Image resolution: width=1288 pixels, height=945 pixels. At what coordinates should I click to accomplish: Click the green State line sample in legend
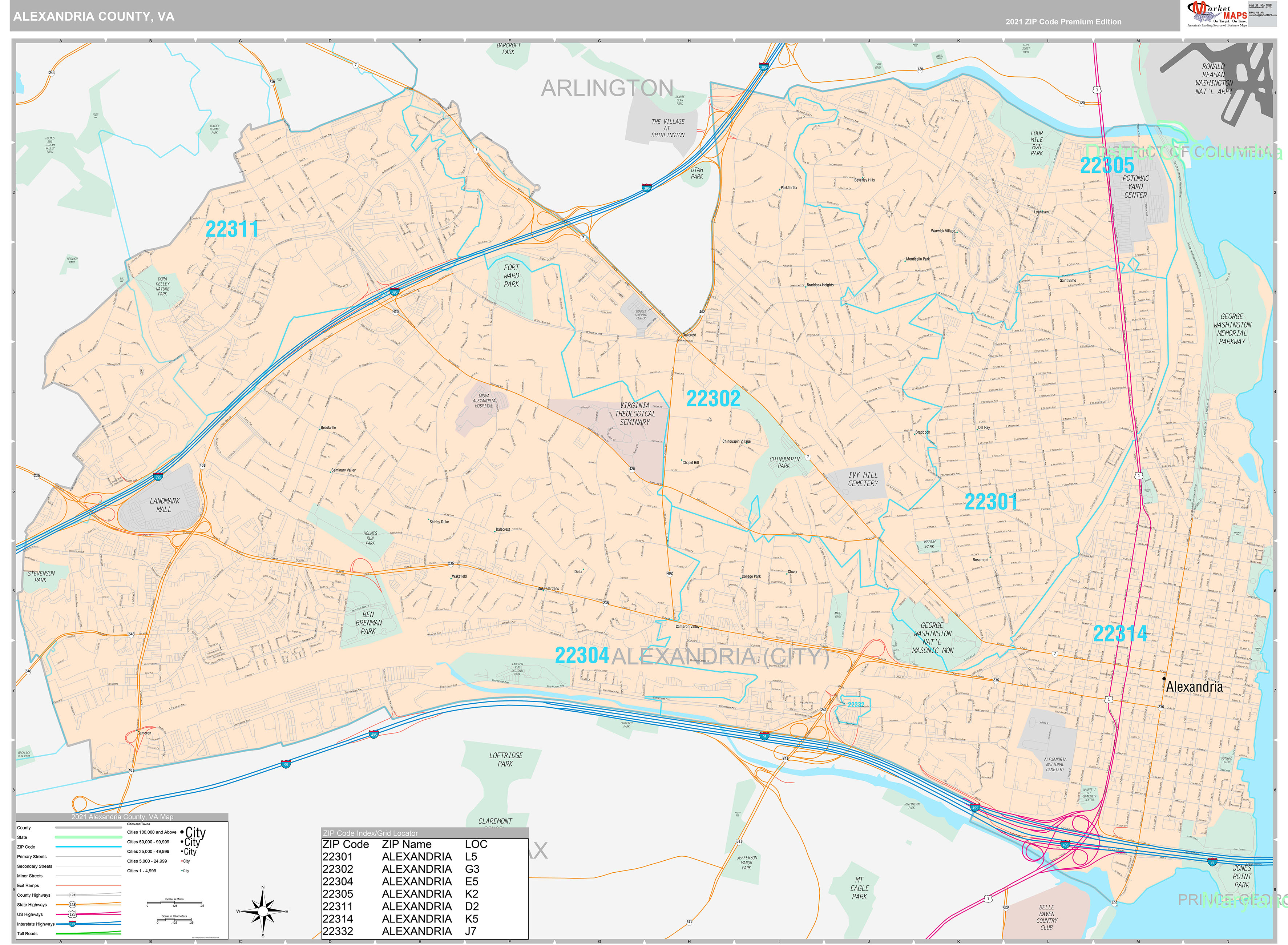pos(88,837)
